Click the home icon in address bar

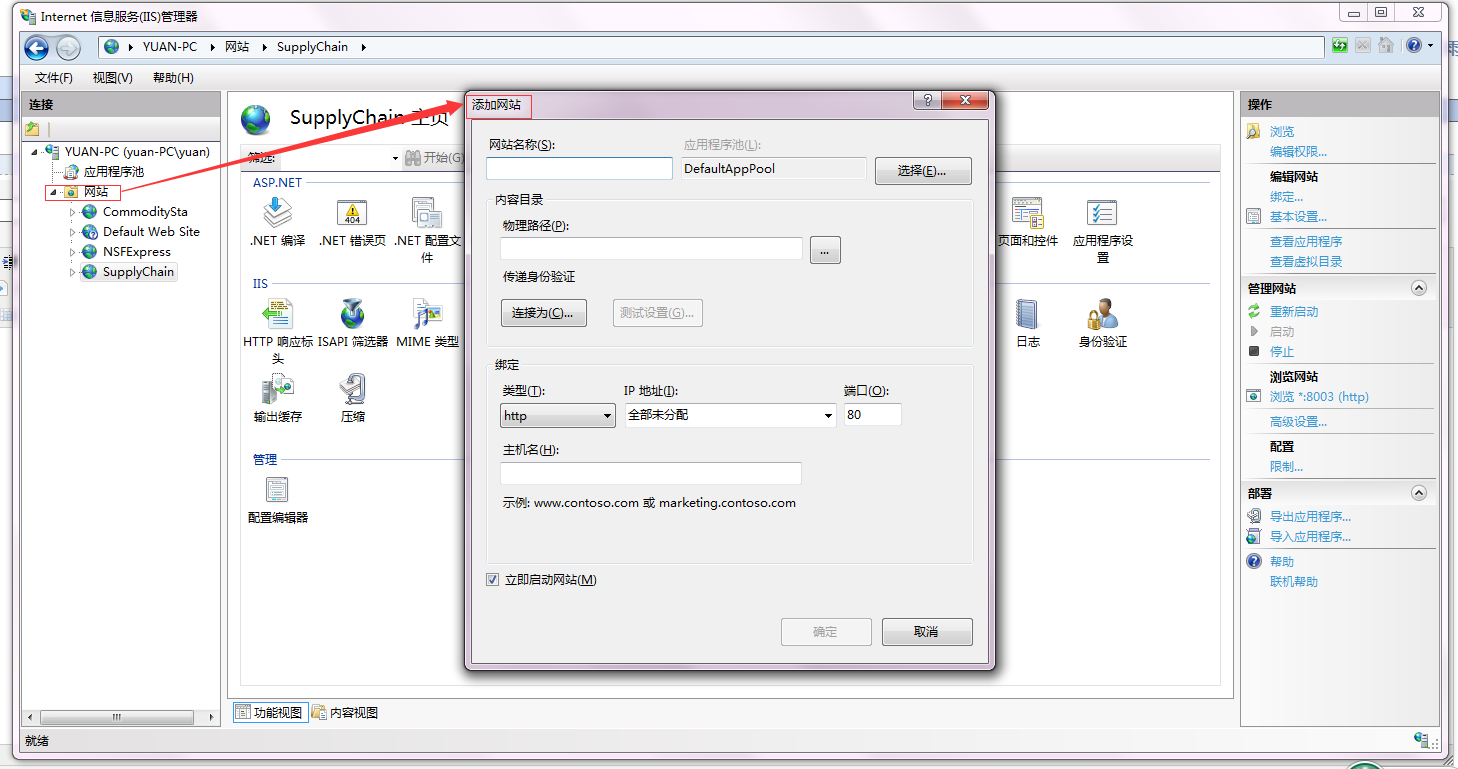click(x=1386, y=45)
